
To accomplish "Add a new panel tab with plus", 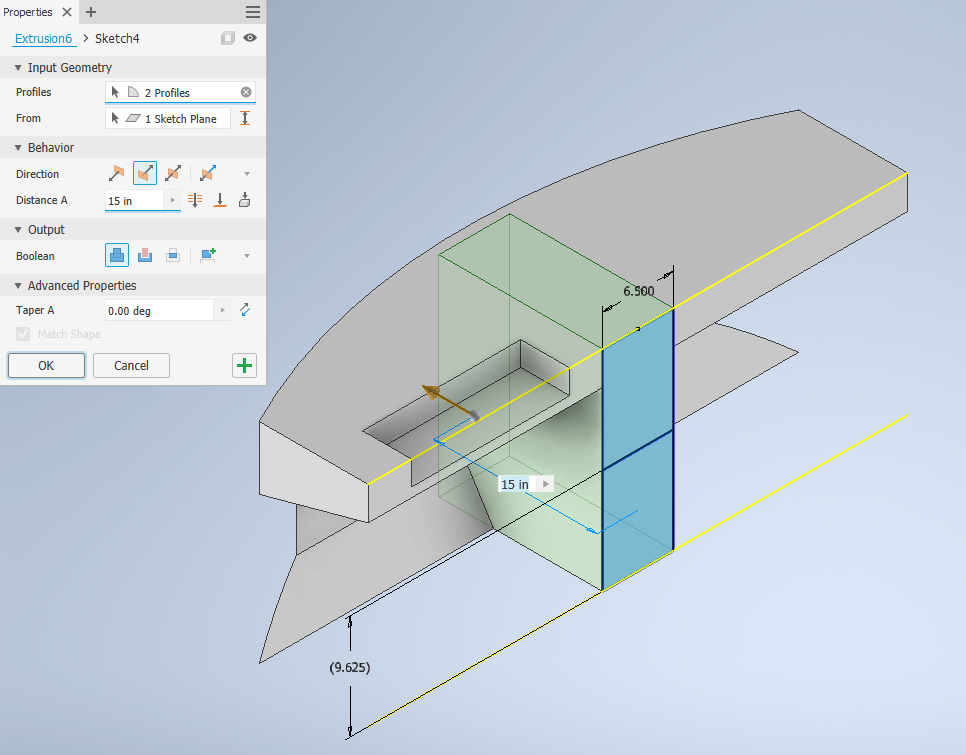I will pyautogui.click(x=91, y=12).
